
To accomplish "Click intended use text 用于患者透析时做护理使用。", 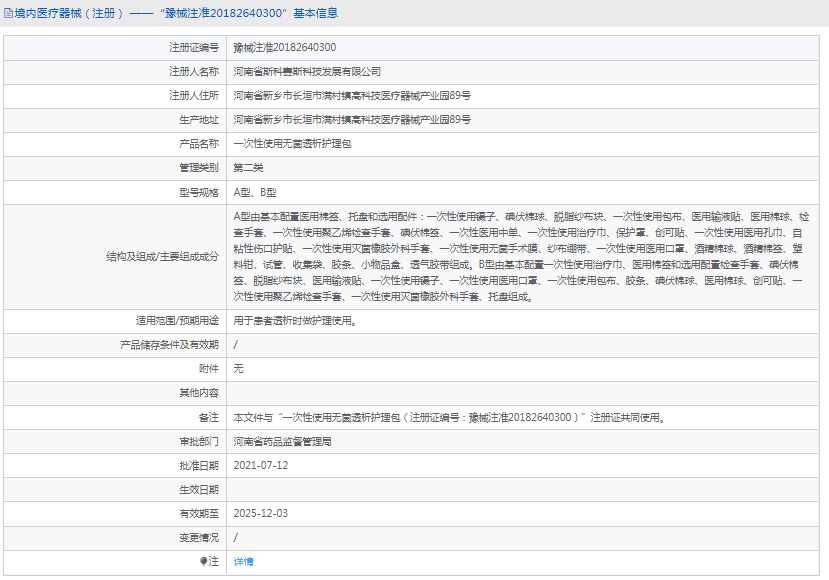I will coord(296,321).
